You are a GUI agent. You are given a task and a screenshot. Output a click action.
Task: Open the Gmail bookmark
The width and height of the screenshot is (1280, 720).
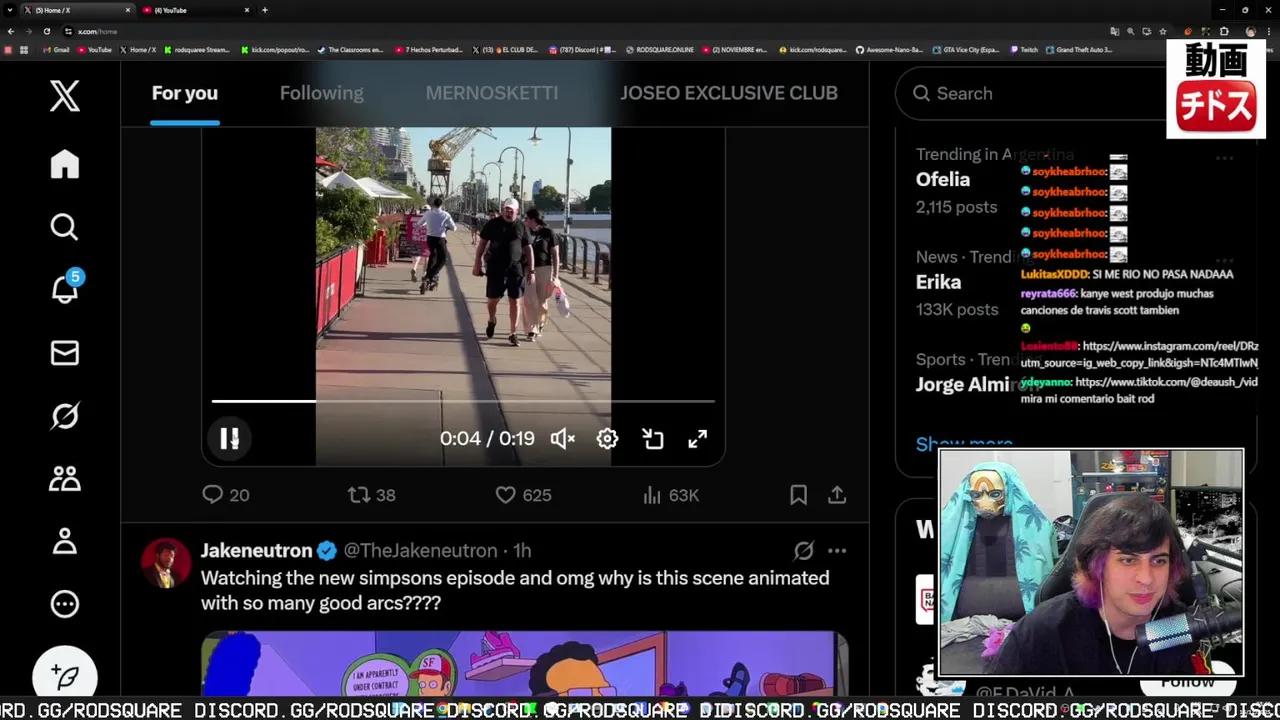pyautogui.click(x=57, y=49)
